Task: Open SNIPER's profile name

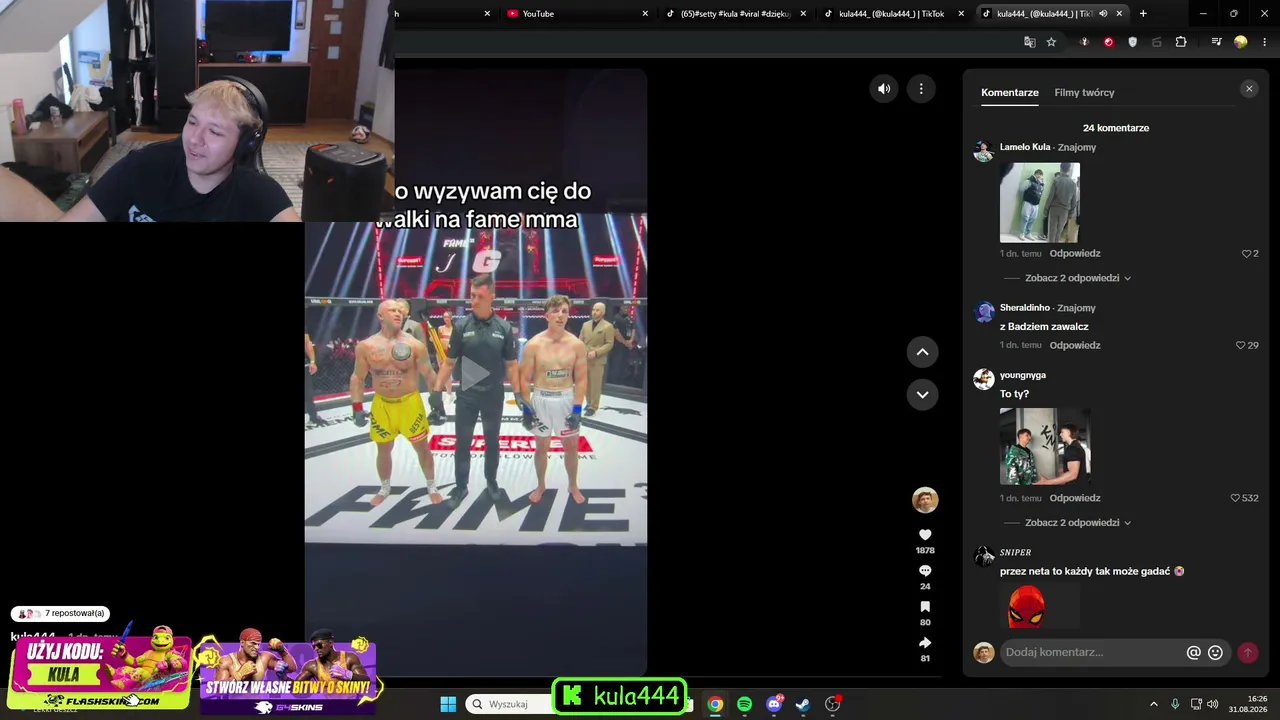Action: (1015, 553)
